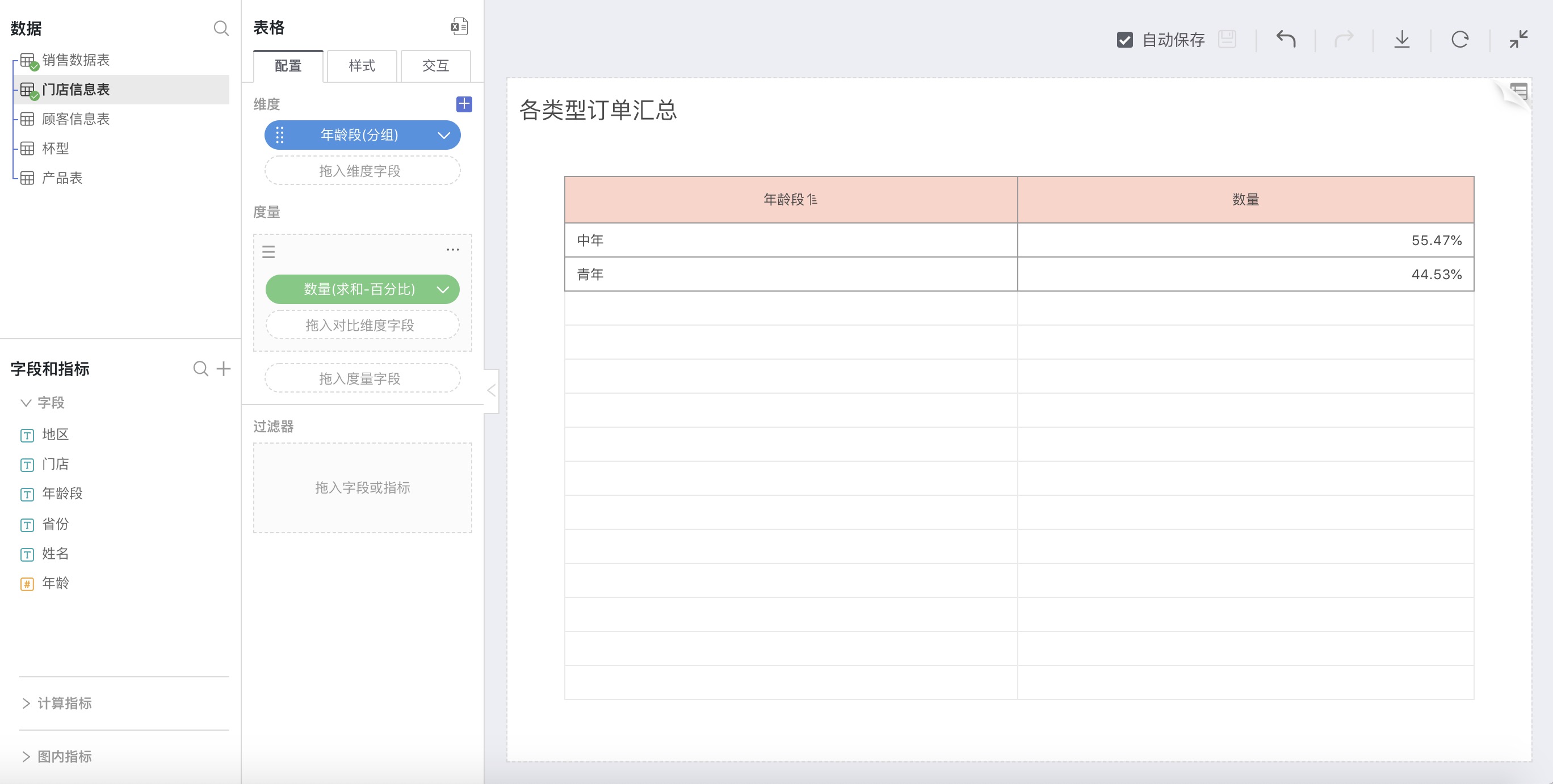This screenshot has width=1553, height=784.
Task: Click the 数量 column header
Action: tap(1245, 200)
